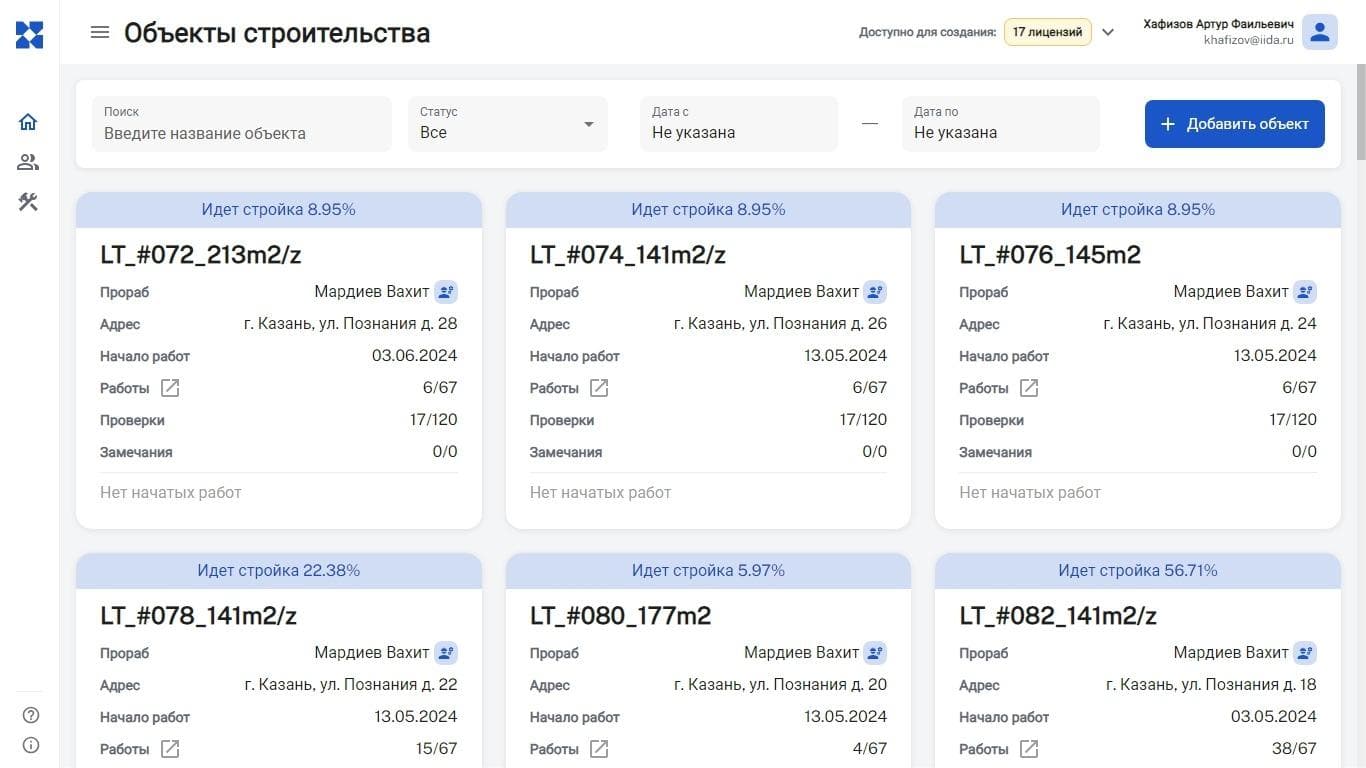Click the 'Добавить объект' button
This screenshot has height=768, width=1366.
(1234, 124)
